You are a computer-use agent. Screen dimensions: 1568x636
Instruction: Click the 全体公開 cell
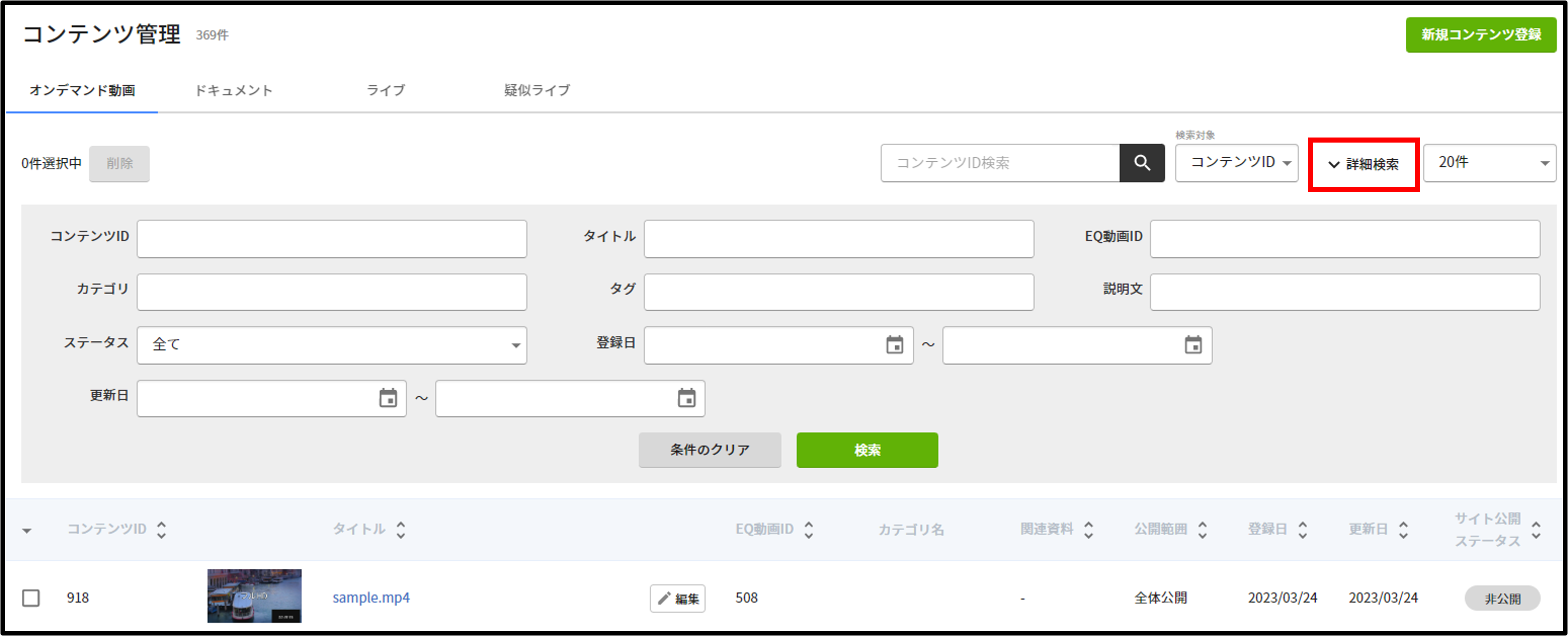click(x=1160, y=597)
